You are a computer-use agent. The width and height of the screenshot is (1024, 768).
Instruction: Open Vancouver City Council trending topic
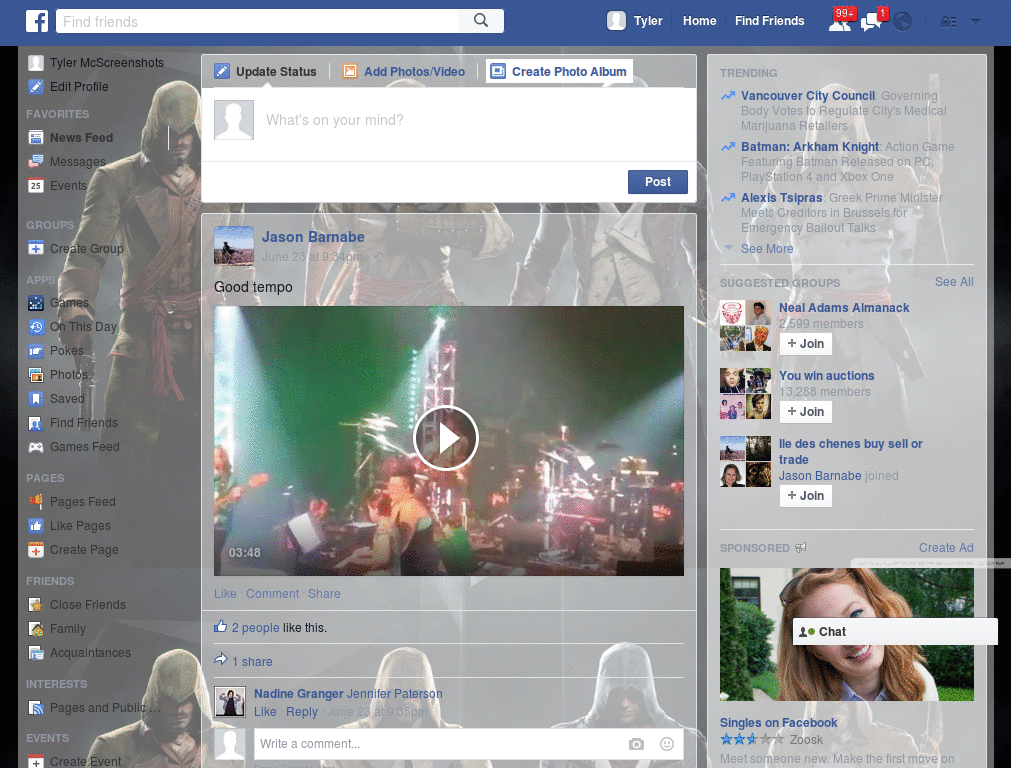click(x=807, y=96)
